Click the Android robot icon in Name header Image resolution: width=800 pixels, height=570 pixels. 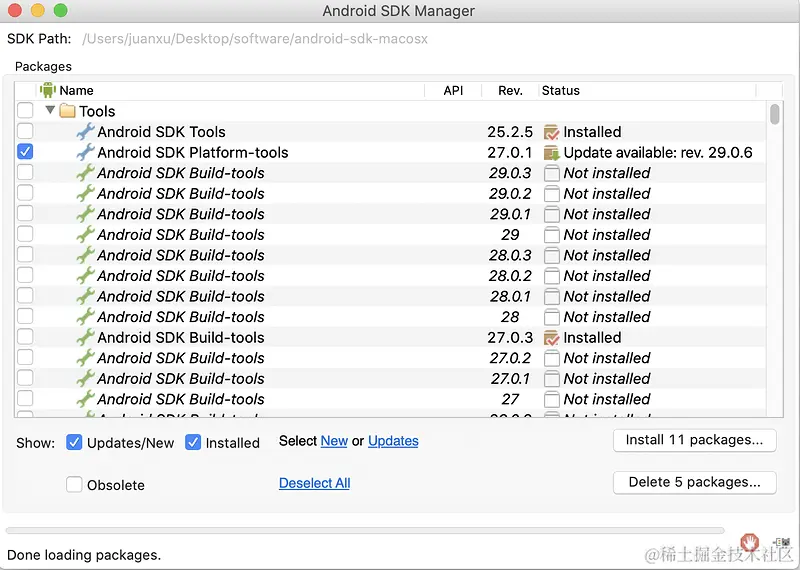47,90
